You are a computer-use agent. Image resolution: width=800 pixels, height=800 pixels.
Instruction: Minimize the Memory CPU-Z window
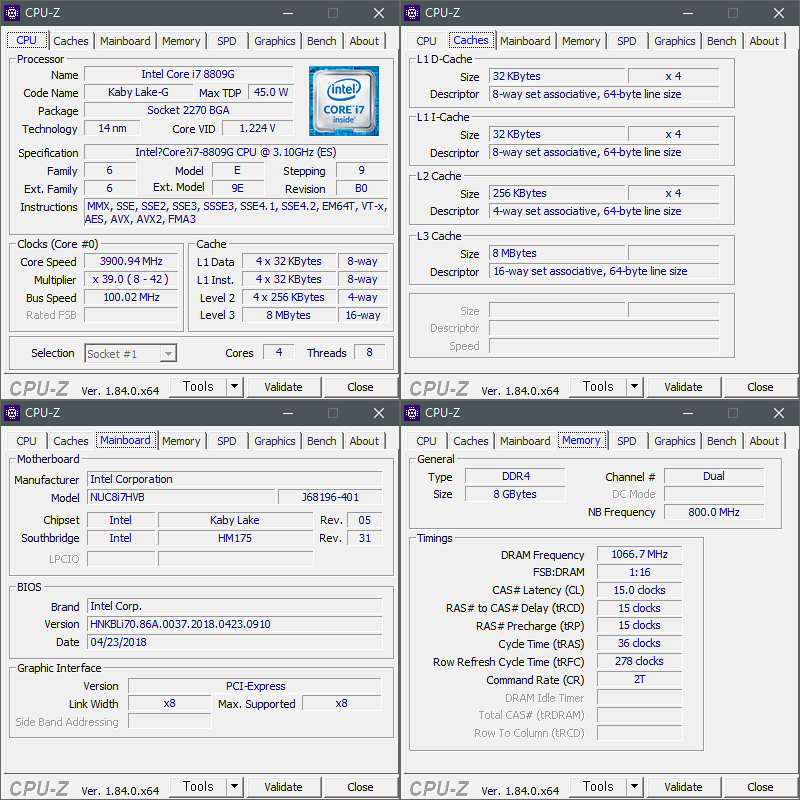(x=688, y=413)
